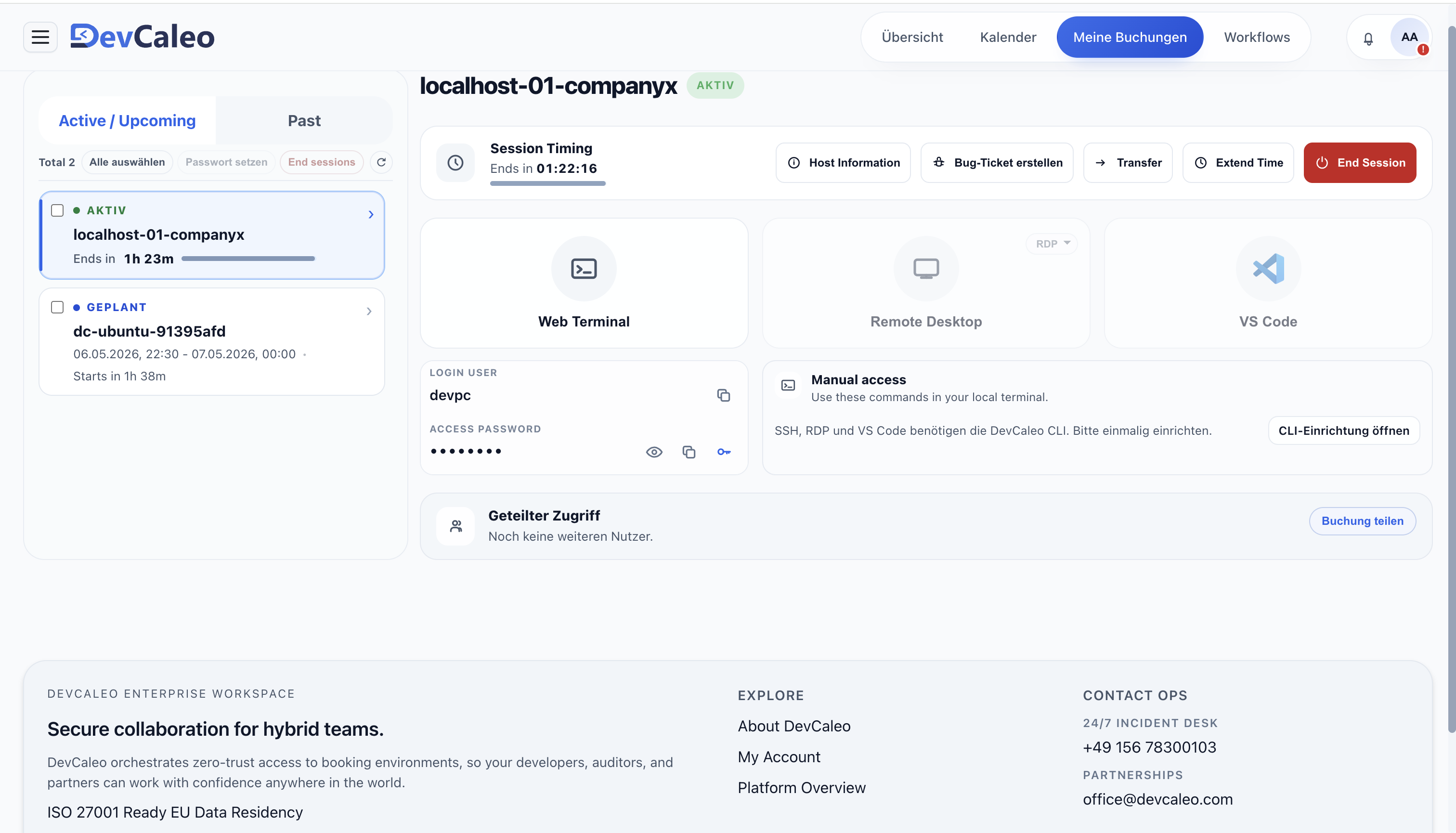Image resolution: width=1456 pixels, height=833 pixels.
Task: Go to the Übersicht tab
Action: (x=912, y=37)
